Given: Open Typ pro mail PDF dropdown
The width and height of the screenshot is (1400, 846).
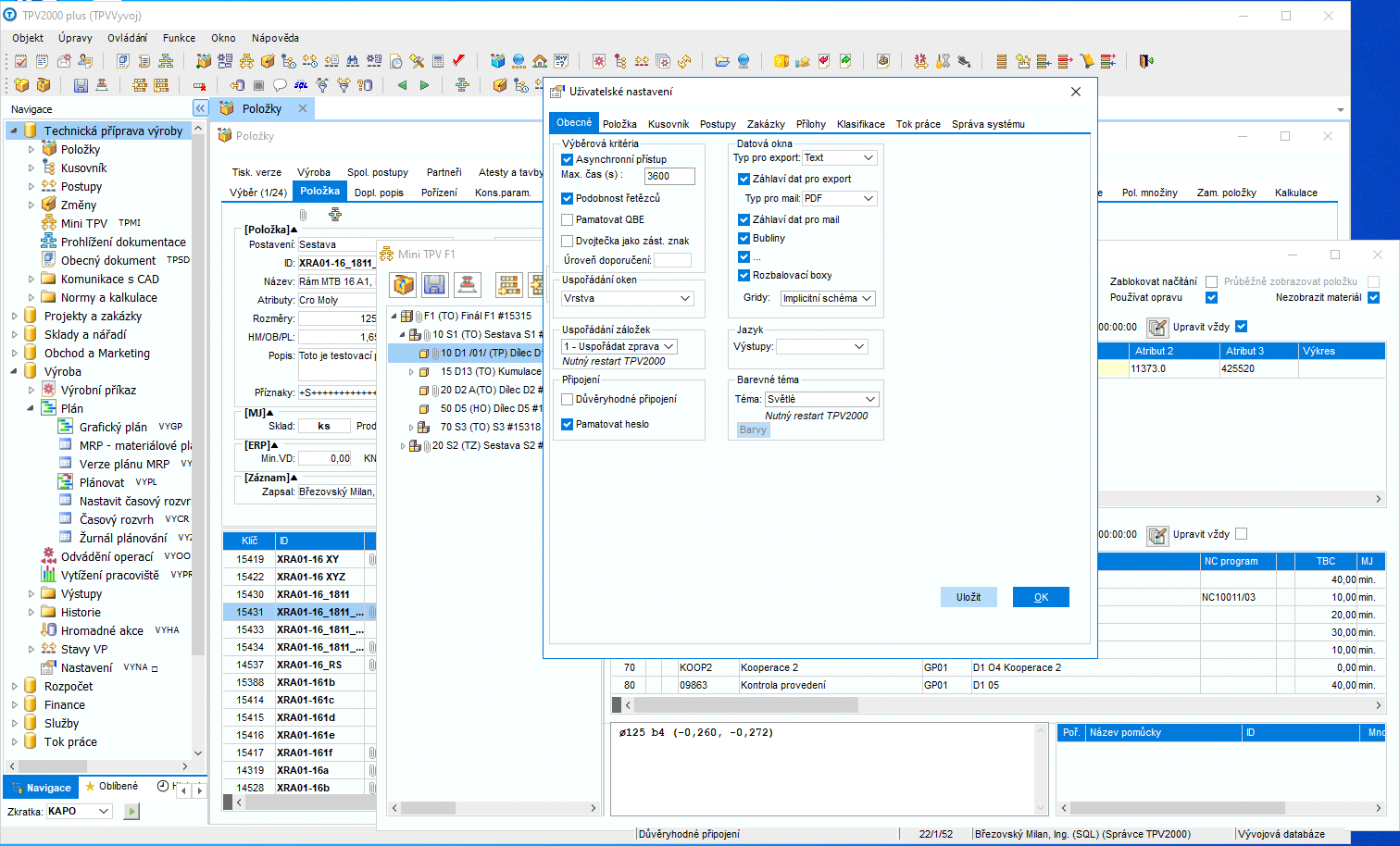Looking at the screenshot, I should 869,198.
